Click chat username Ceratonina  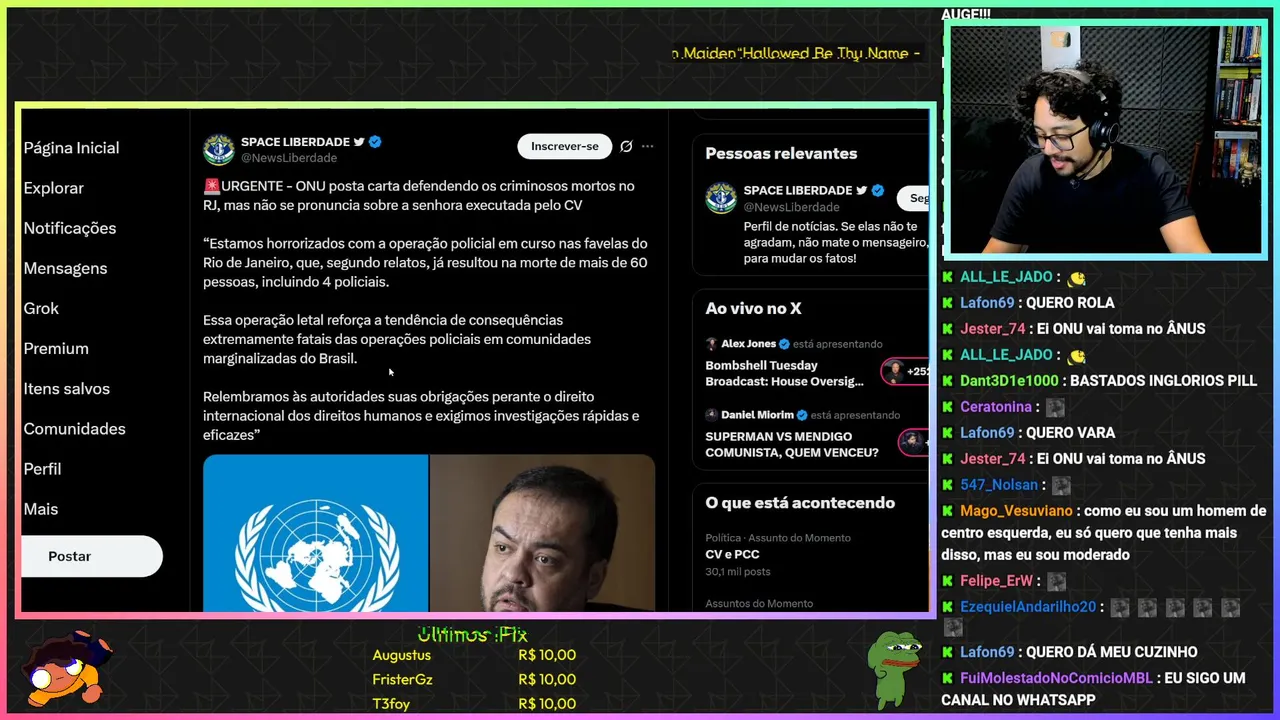(996, 407)
